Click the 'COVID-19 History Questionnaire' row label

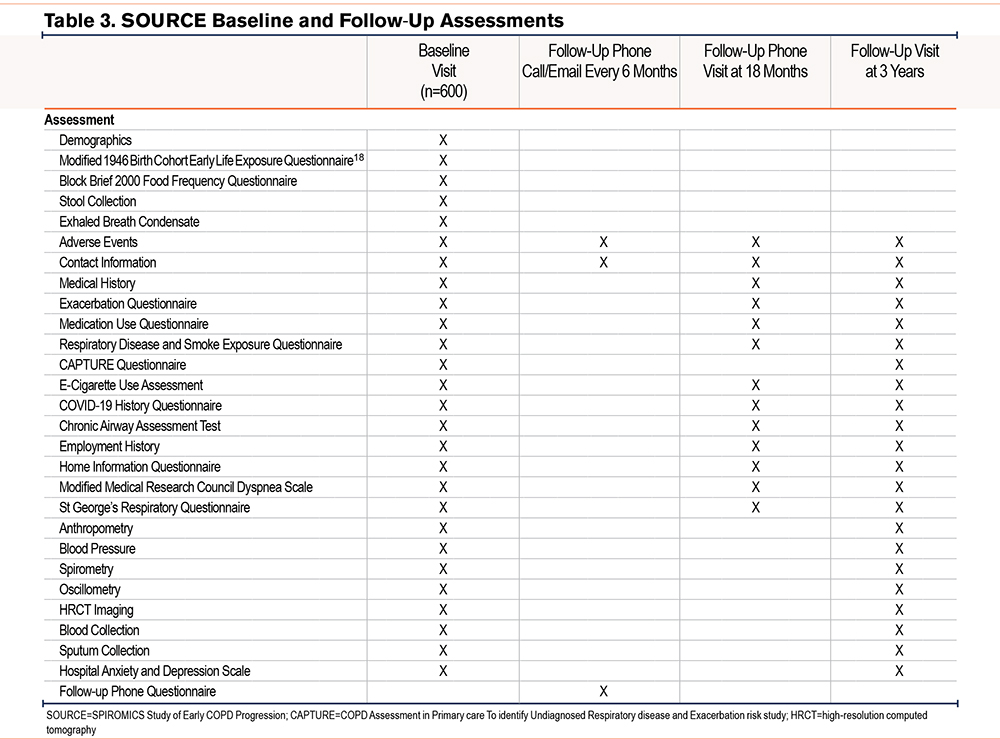[x=140, y=406]
